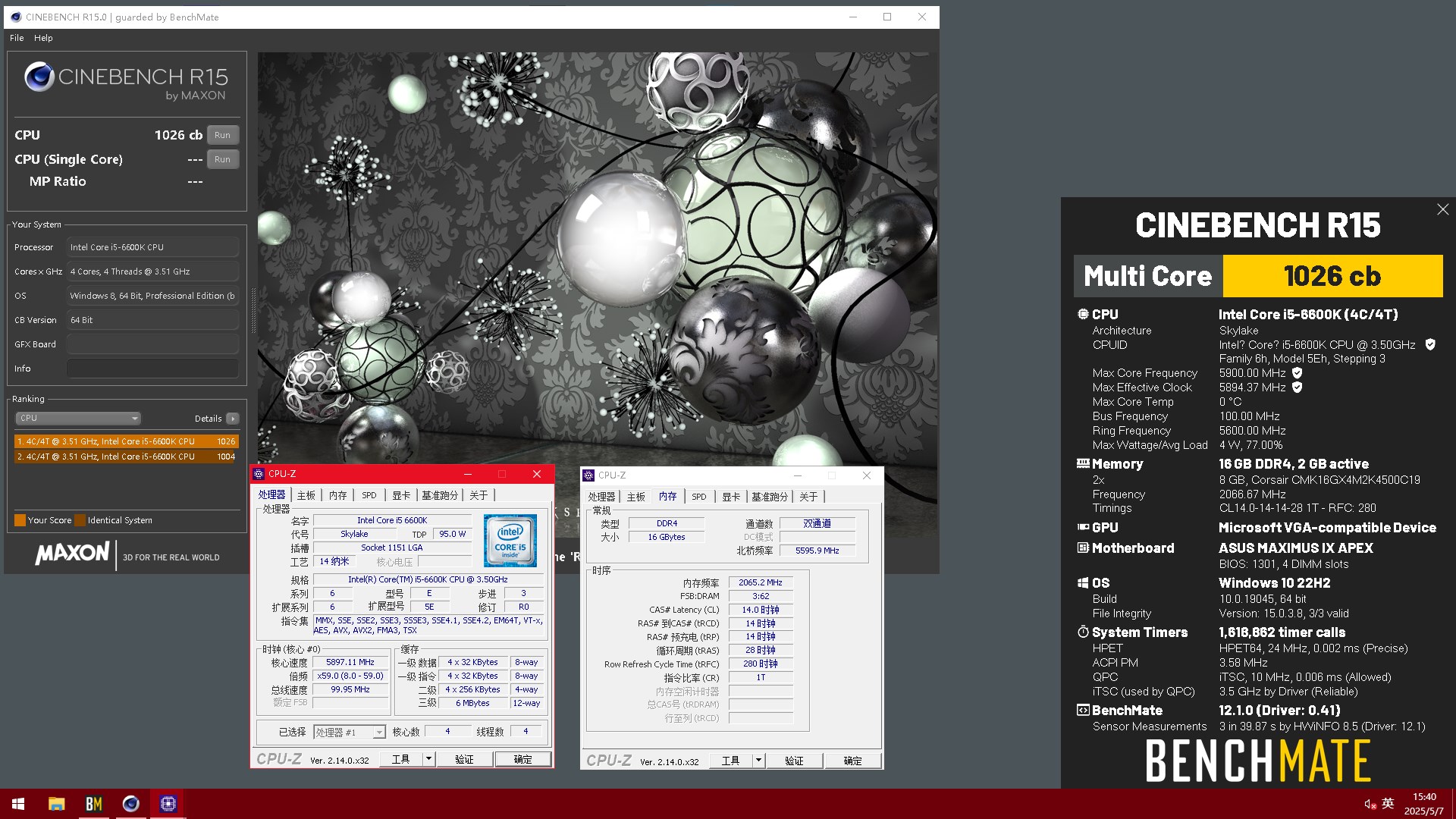
Task: Open 工具 dropdown arrow in red CPU-Z window
Action: pyautogui.click(x=428, y=759)
